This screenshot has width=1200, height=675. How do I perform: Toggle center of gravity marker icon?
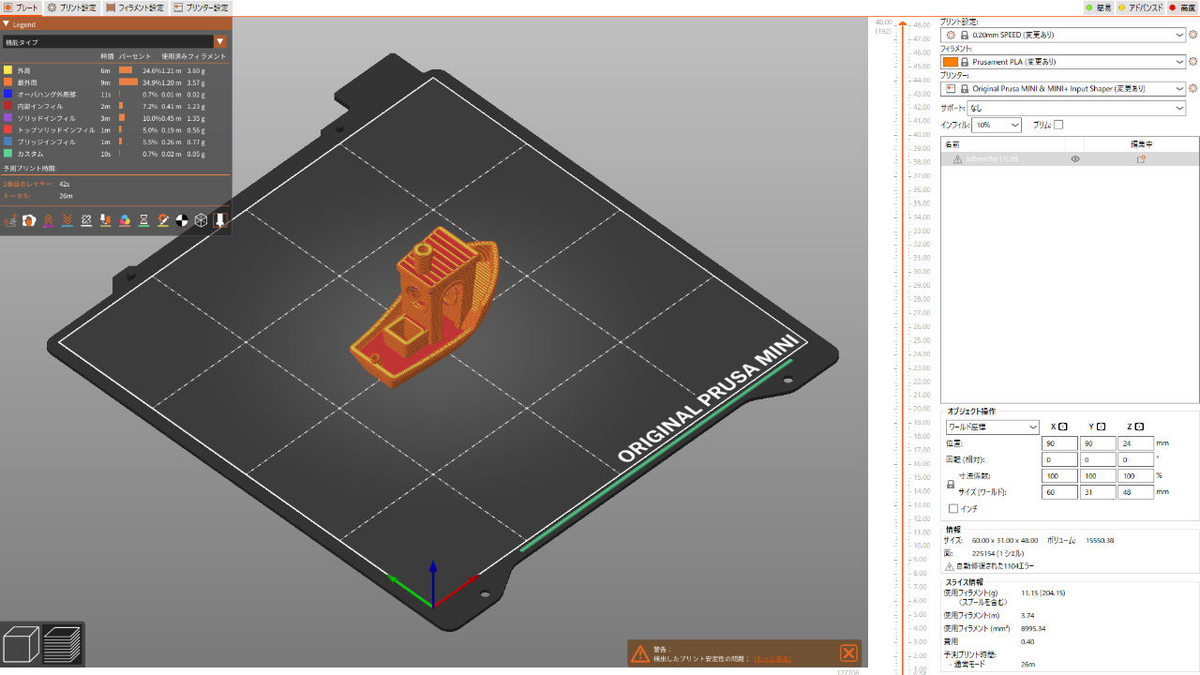[x=182, y=220]
